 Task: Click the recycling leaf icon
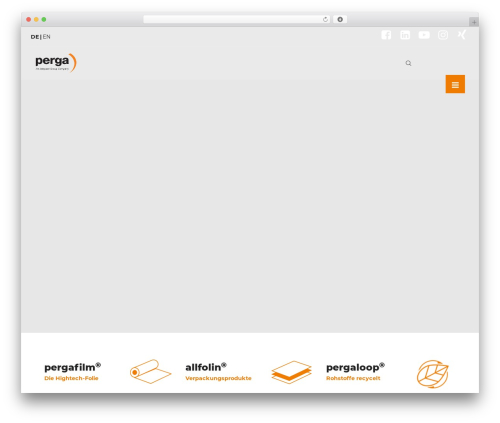point(432,374)
